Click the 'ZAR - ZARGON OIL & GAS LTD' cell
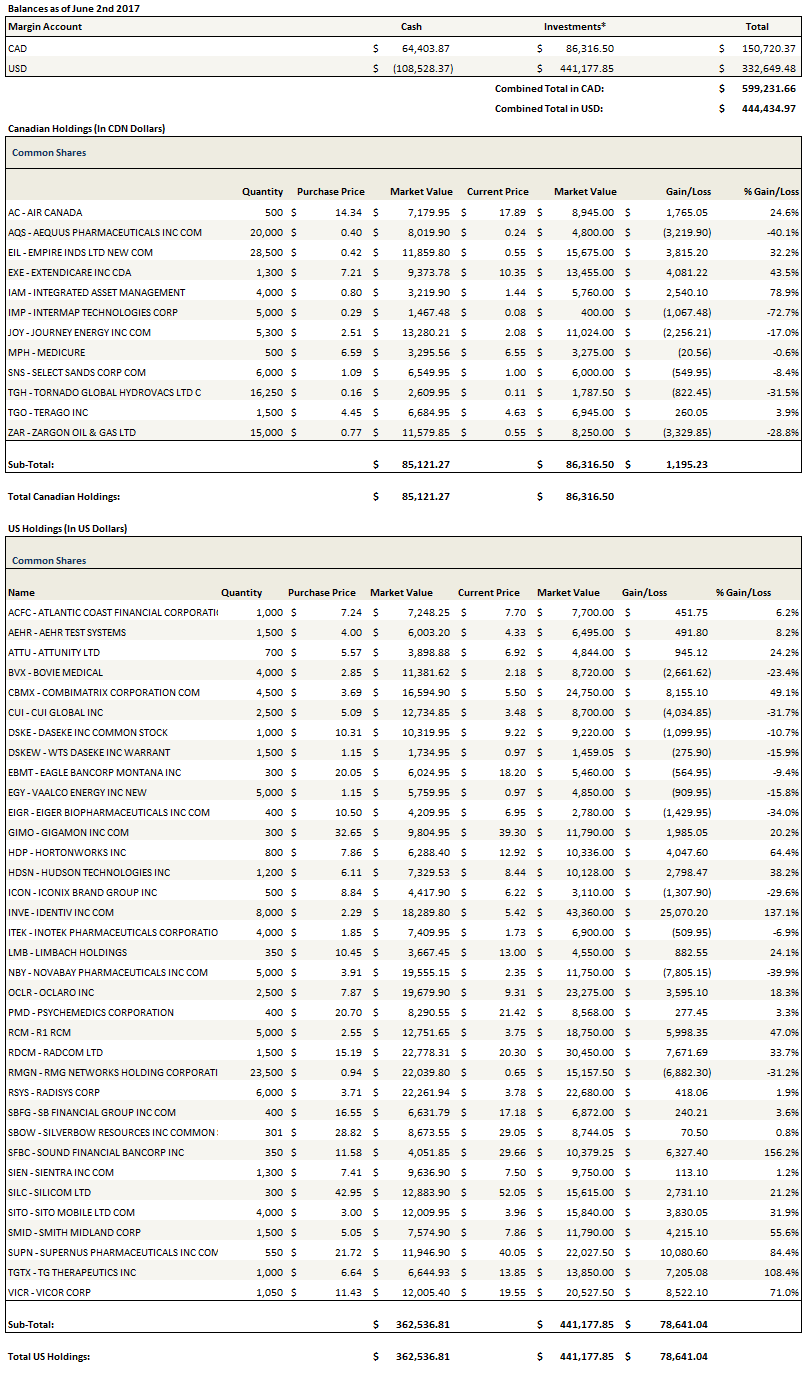This screenshot has width=809, height=1375. pos(71,432)
